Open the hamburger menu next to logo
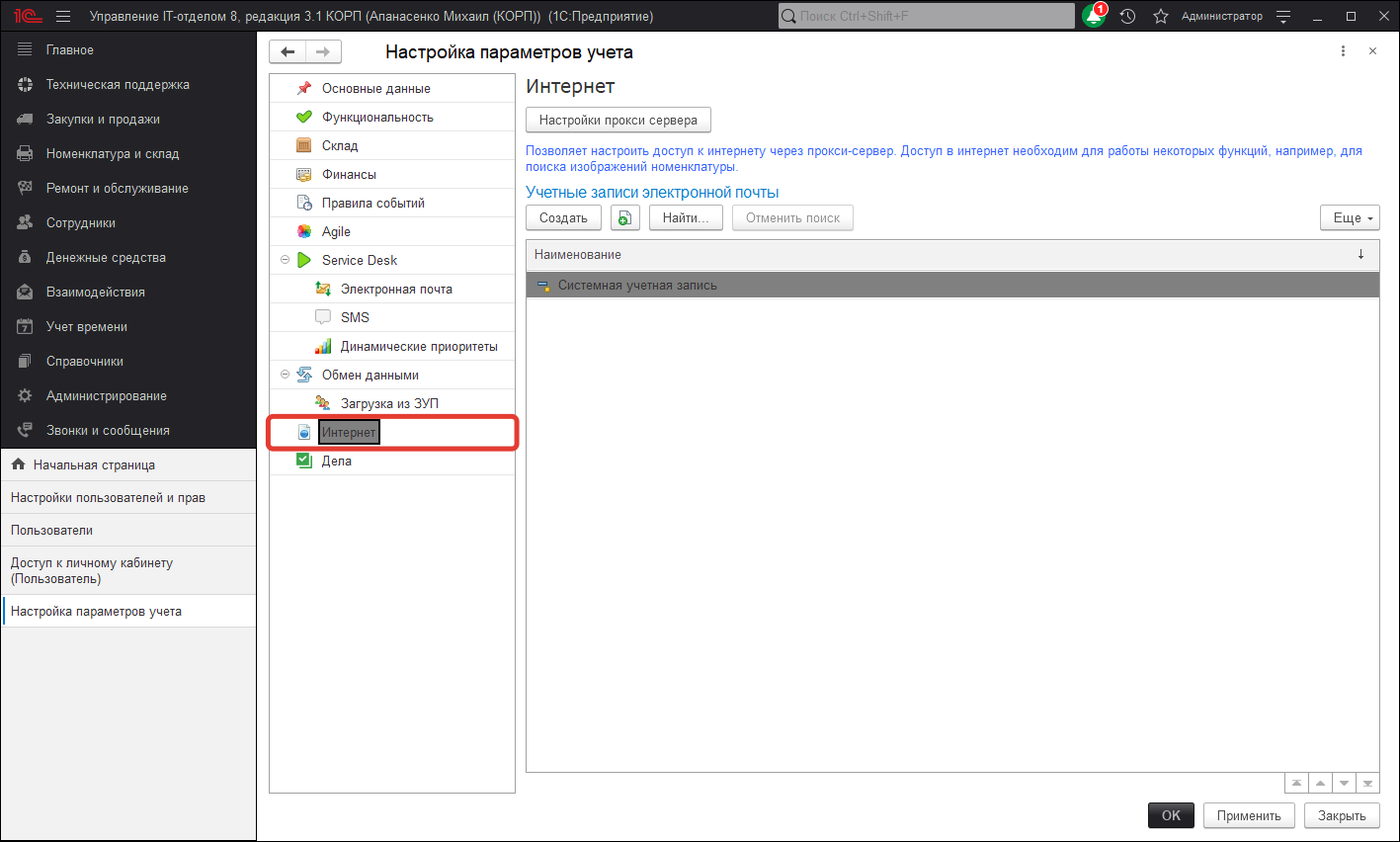The height and width of the screenshot is (842, 1400). pos(63,16)
